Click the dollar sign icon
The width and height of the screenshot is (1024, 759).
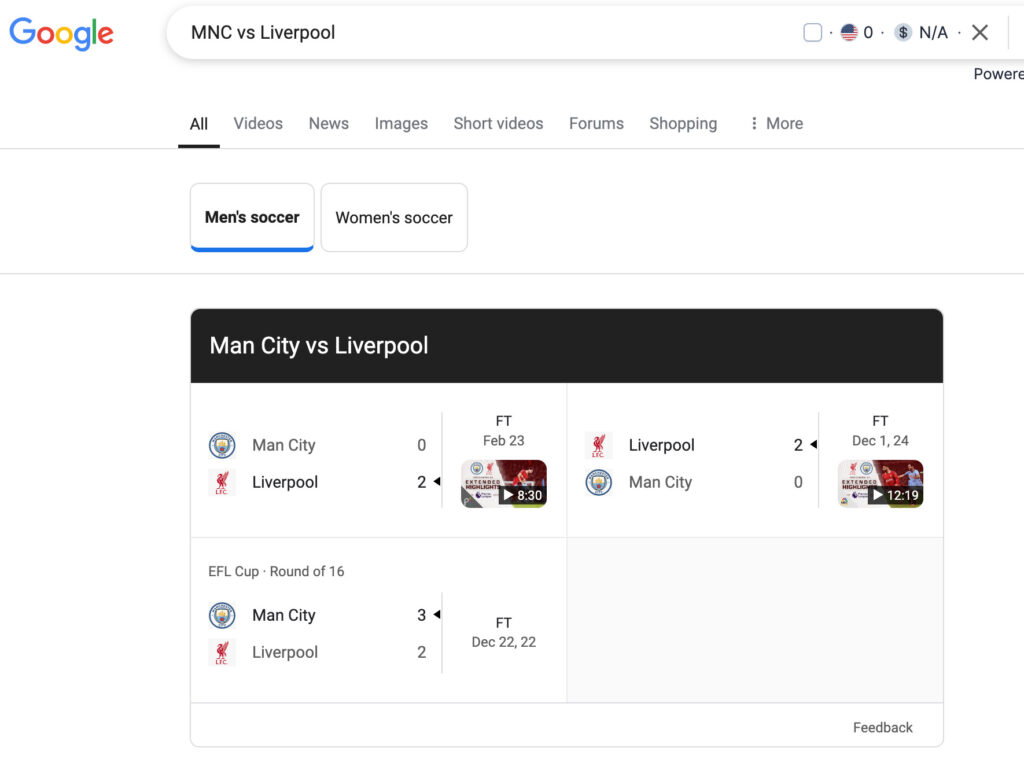coord(903,33)
